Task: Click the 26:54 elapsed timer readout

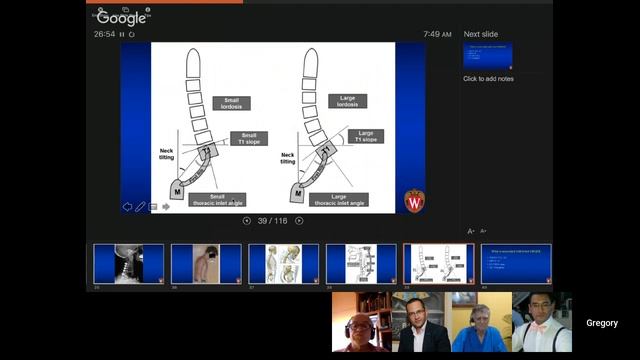Action: [104, 34]
